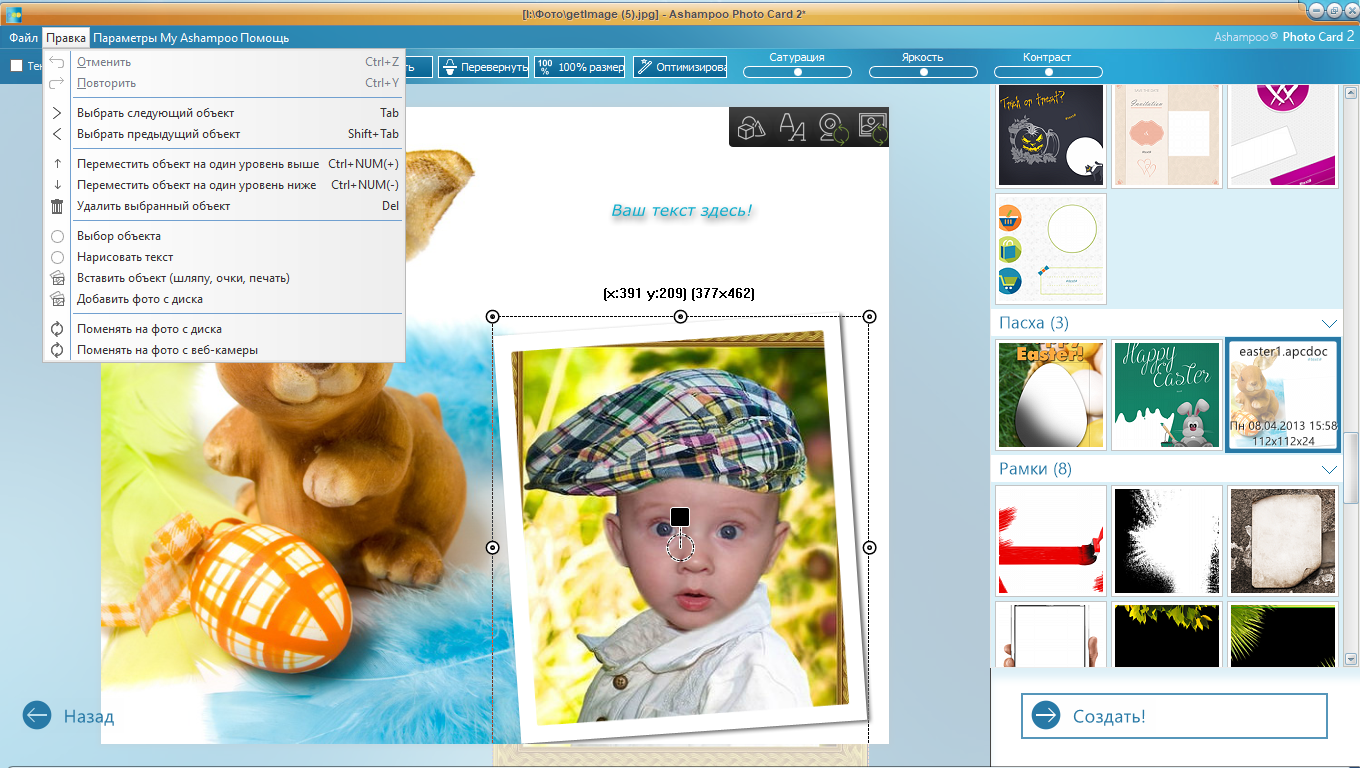The image size is (1360, 768).
Task: Click the 'Назад' back arrow icon
Action: (x=37, y=715)
